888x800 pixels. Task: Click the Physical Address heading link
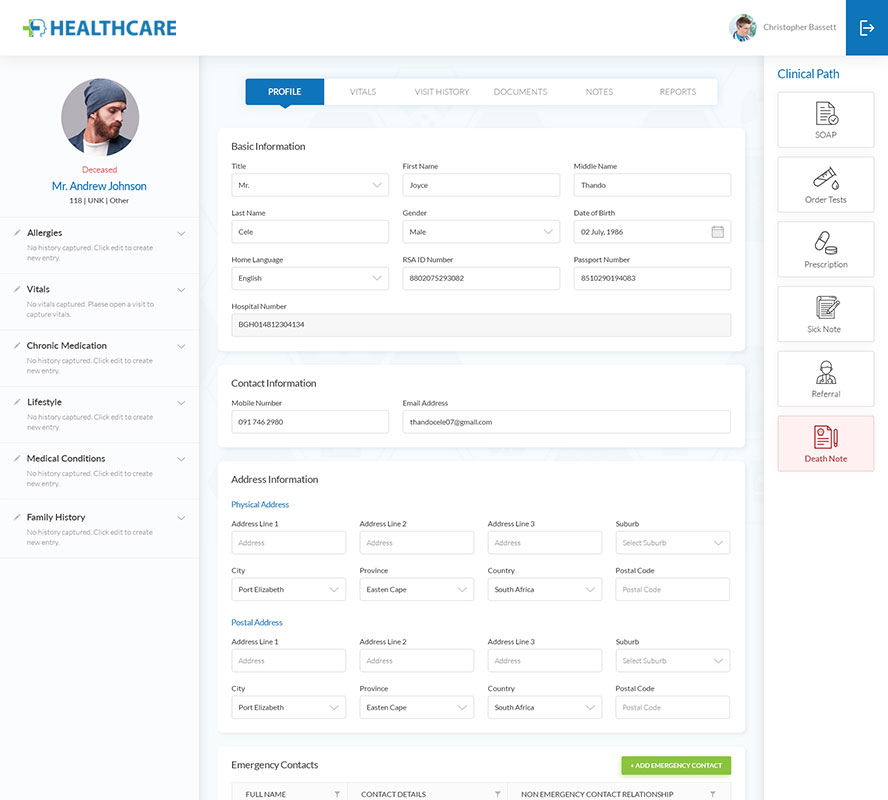[x=260, y=504]
